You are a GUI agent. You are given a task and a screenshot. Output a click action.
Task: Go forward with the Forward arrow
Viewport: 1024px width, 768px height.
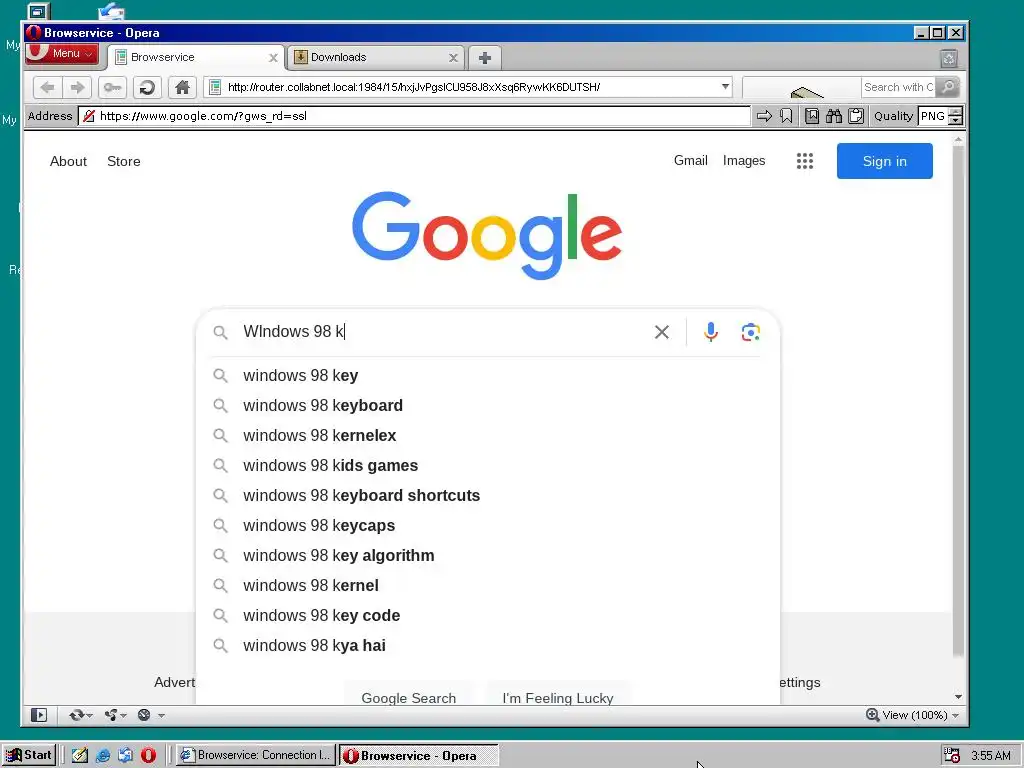point(77,87)
